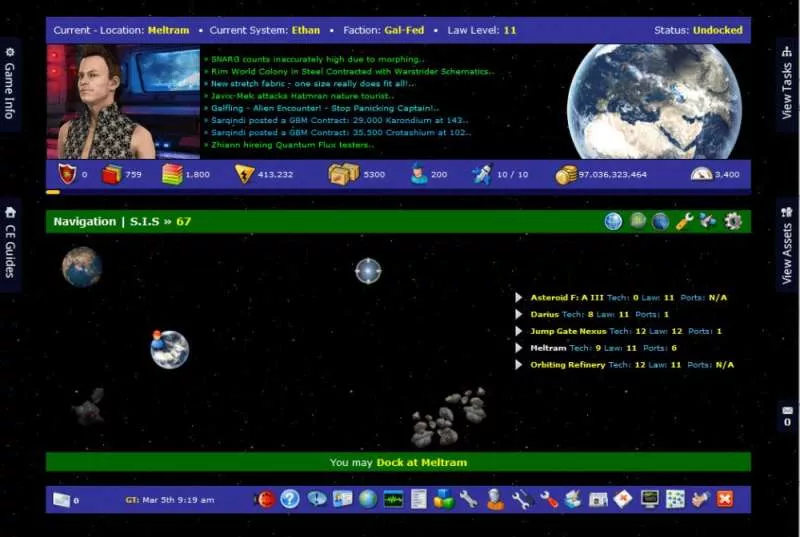This screenshot has height=537, width=800.
Task: Click the large Earth planet image
Action: point(654,101)
